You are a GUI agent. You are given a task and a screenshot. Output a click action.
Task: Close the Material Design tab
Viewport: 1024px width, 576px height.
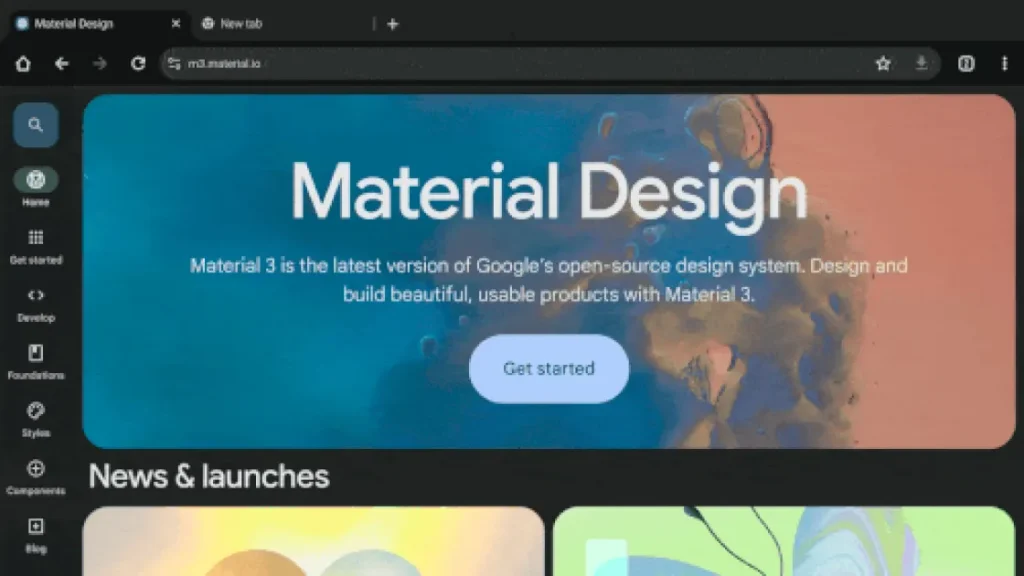tap(176, 24)
